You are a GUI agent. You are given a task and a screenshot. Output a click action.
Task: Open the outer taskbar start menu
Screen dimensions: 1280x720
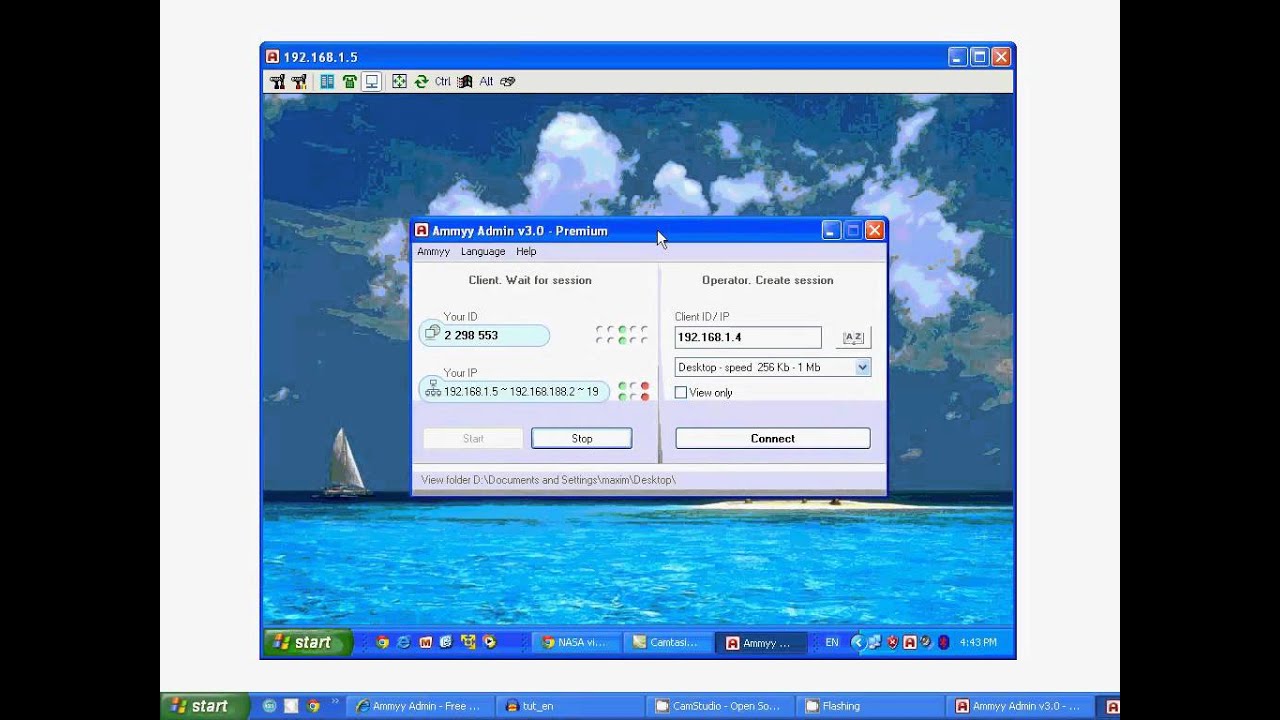pyautogui.click(x=206, y=706)
